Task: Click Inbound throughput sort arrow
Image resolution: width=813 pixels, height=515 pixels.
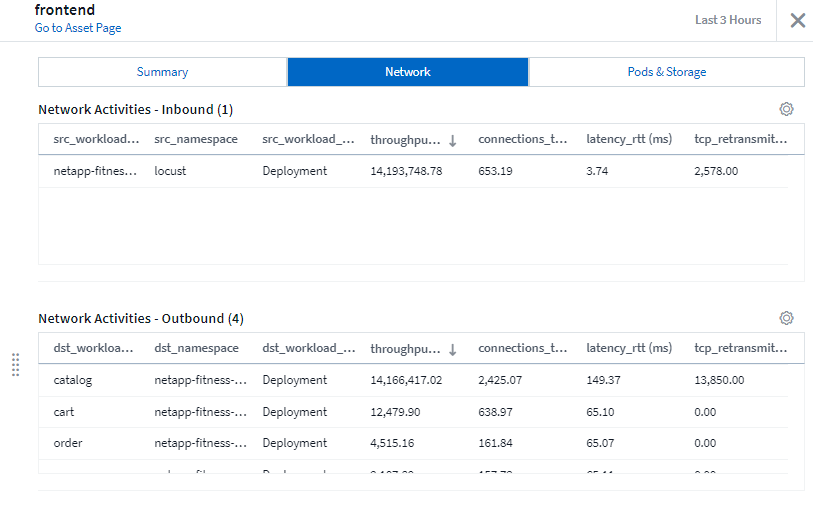Action: 452,141
